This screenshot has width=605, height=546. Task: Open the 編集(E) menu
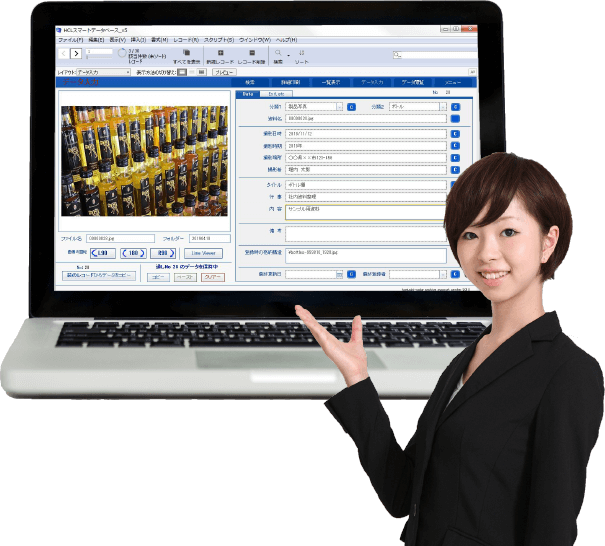click(x=96, y=40)
